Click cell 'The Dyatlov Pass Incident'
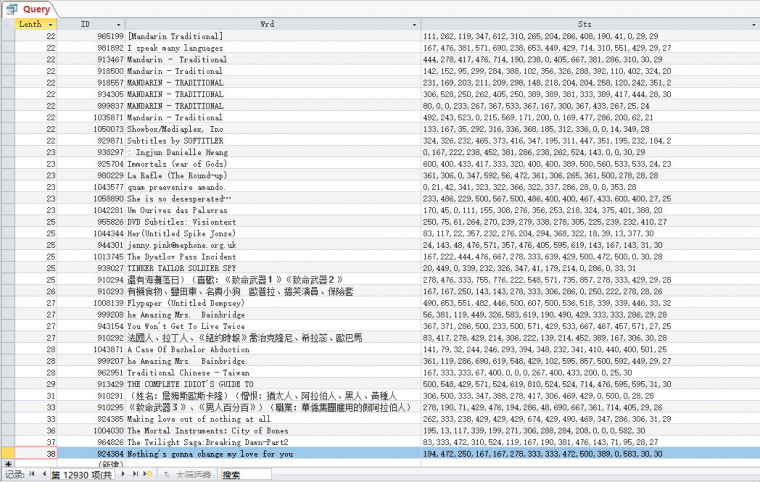Image resolution: width=760 pixels, height=482 pixels. pyautogui.click(x=273, y=257)
